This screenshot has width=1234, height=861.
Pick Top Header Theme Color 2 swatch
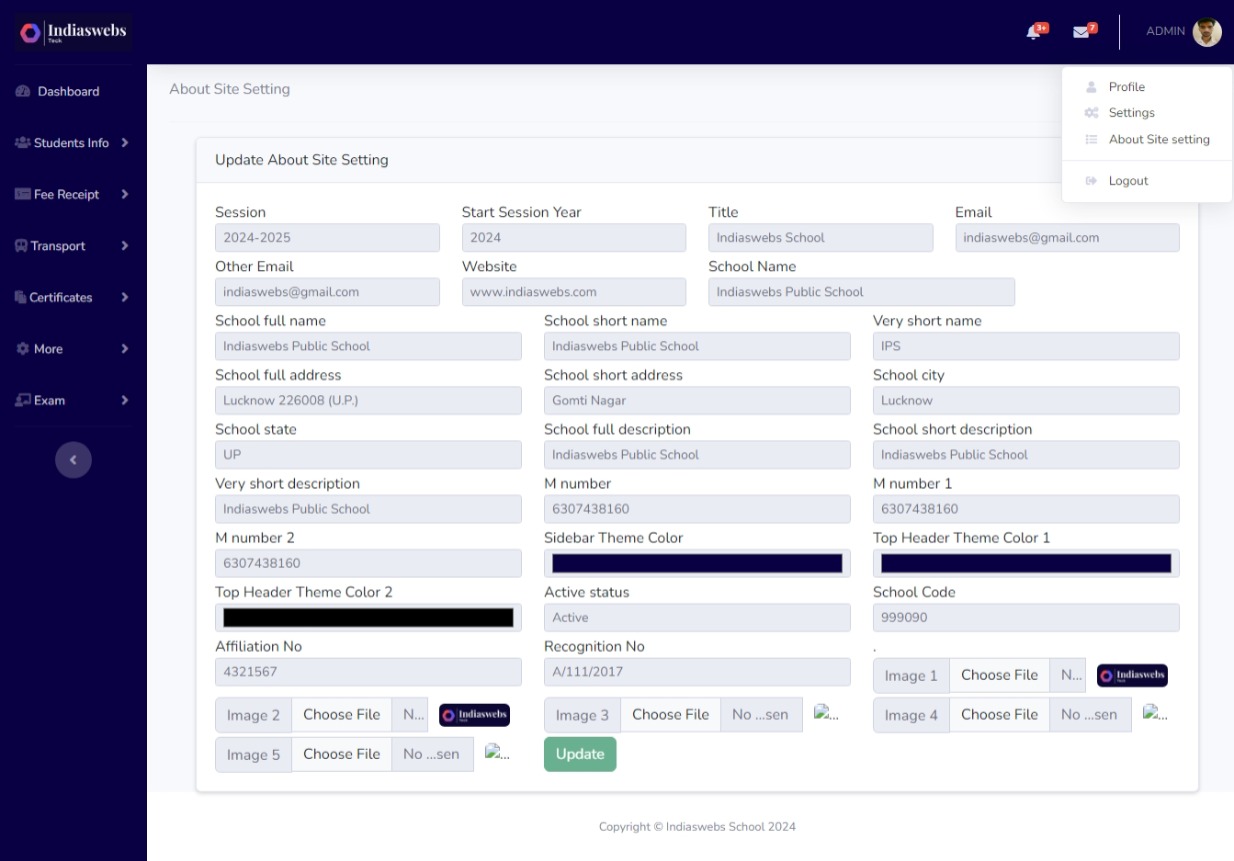[x=368, y=618]
